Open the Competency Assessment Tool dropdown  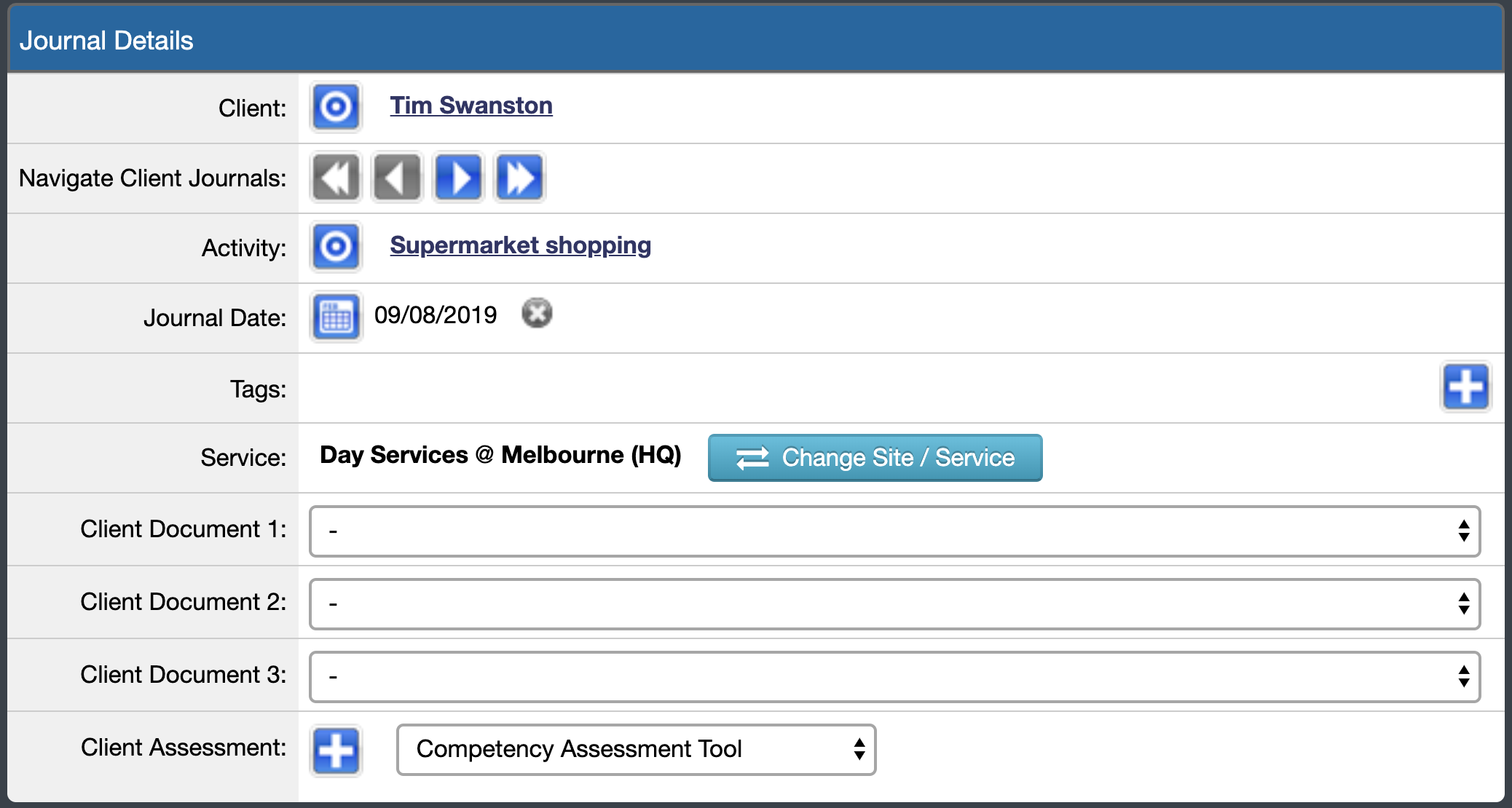tap(635, 750)
